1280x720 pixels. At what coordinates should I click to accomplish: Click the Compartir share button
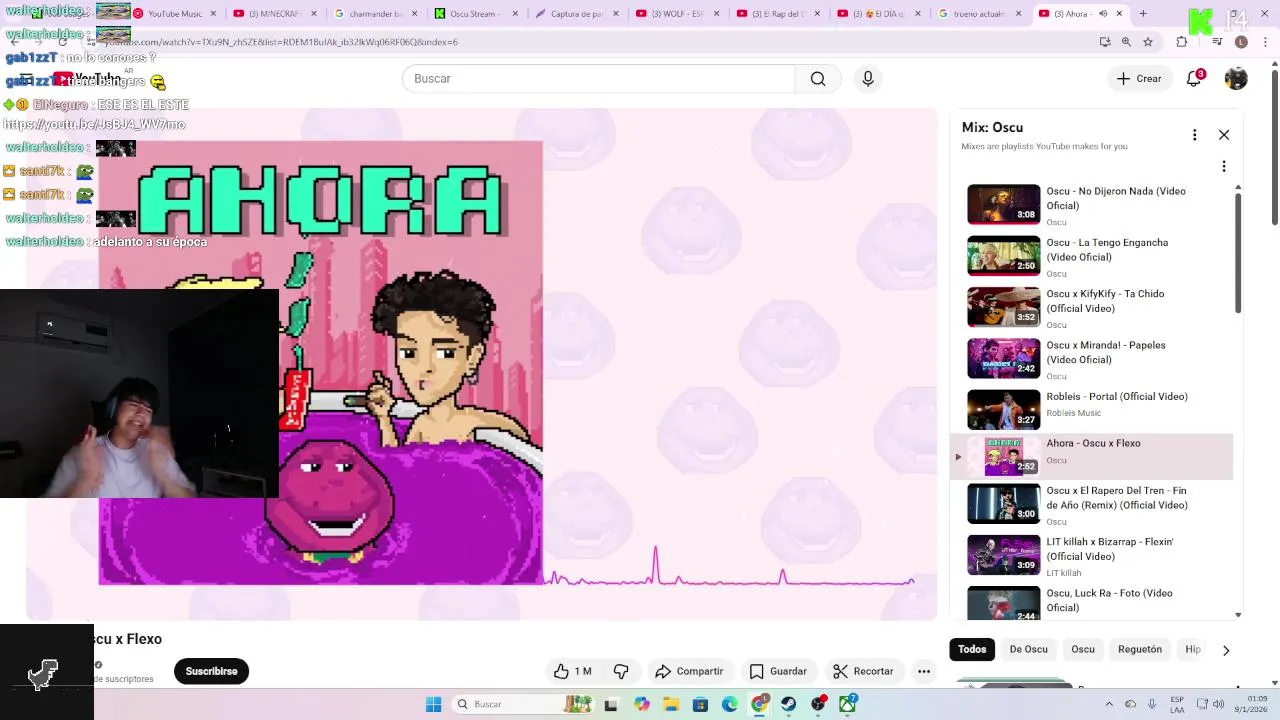pos(689,671)
